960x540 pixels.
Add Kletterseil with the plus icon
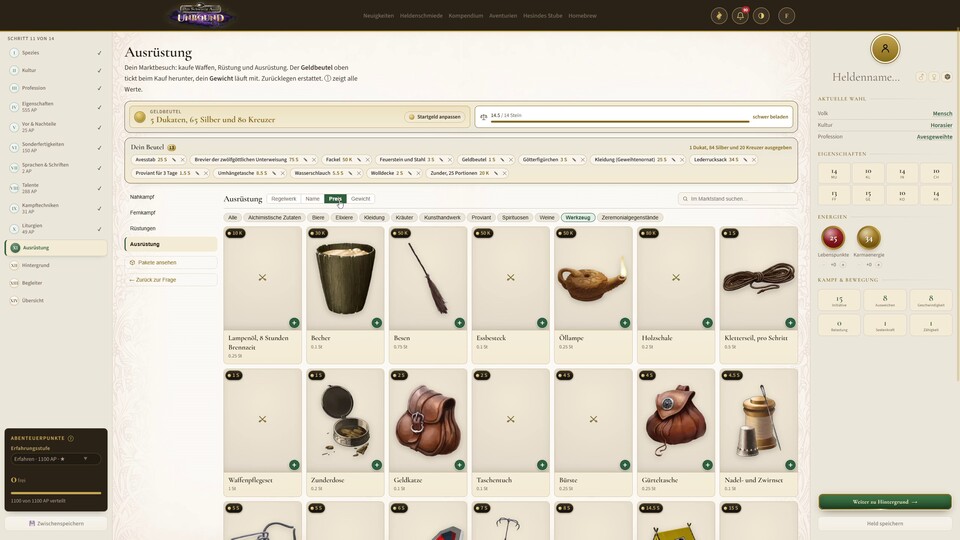pyautogui.click(x=790, y=323)
